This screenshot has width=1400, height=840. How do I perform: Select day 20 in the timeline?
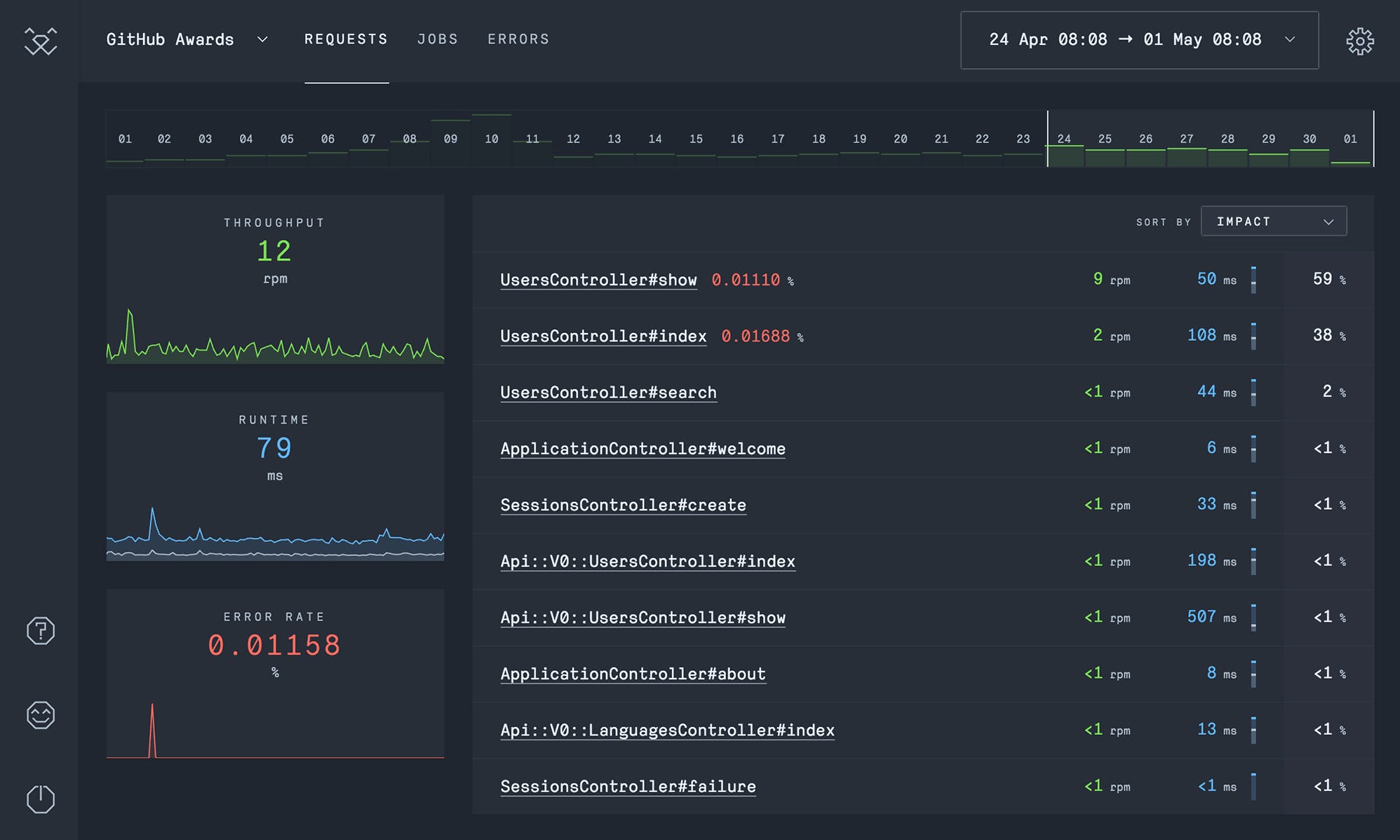tap(901, 139)
